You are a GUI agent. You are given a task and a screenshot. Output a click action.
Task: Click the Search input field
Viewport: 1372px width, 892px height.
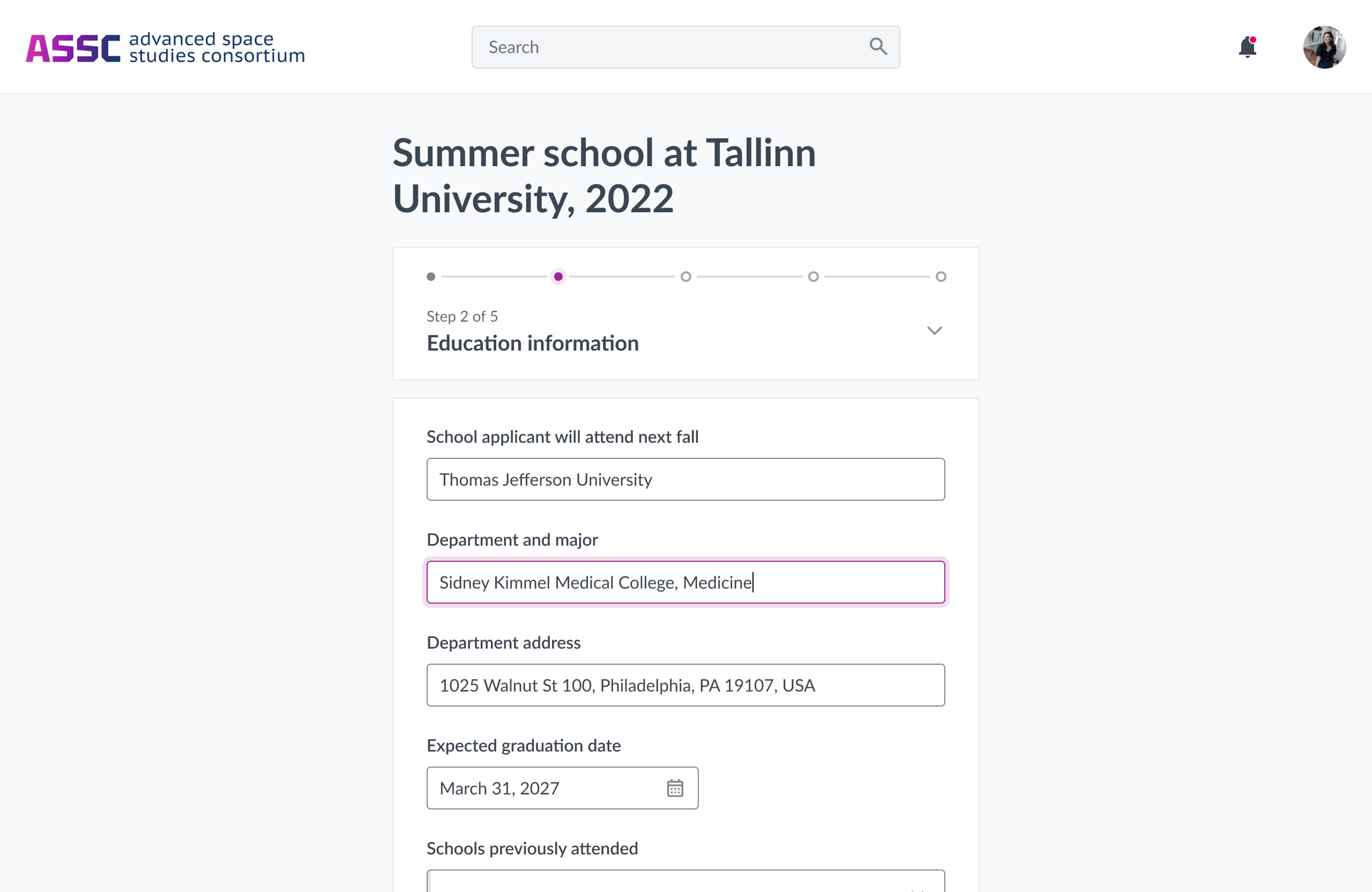663,47
